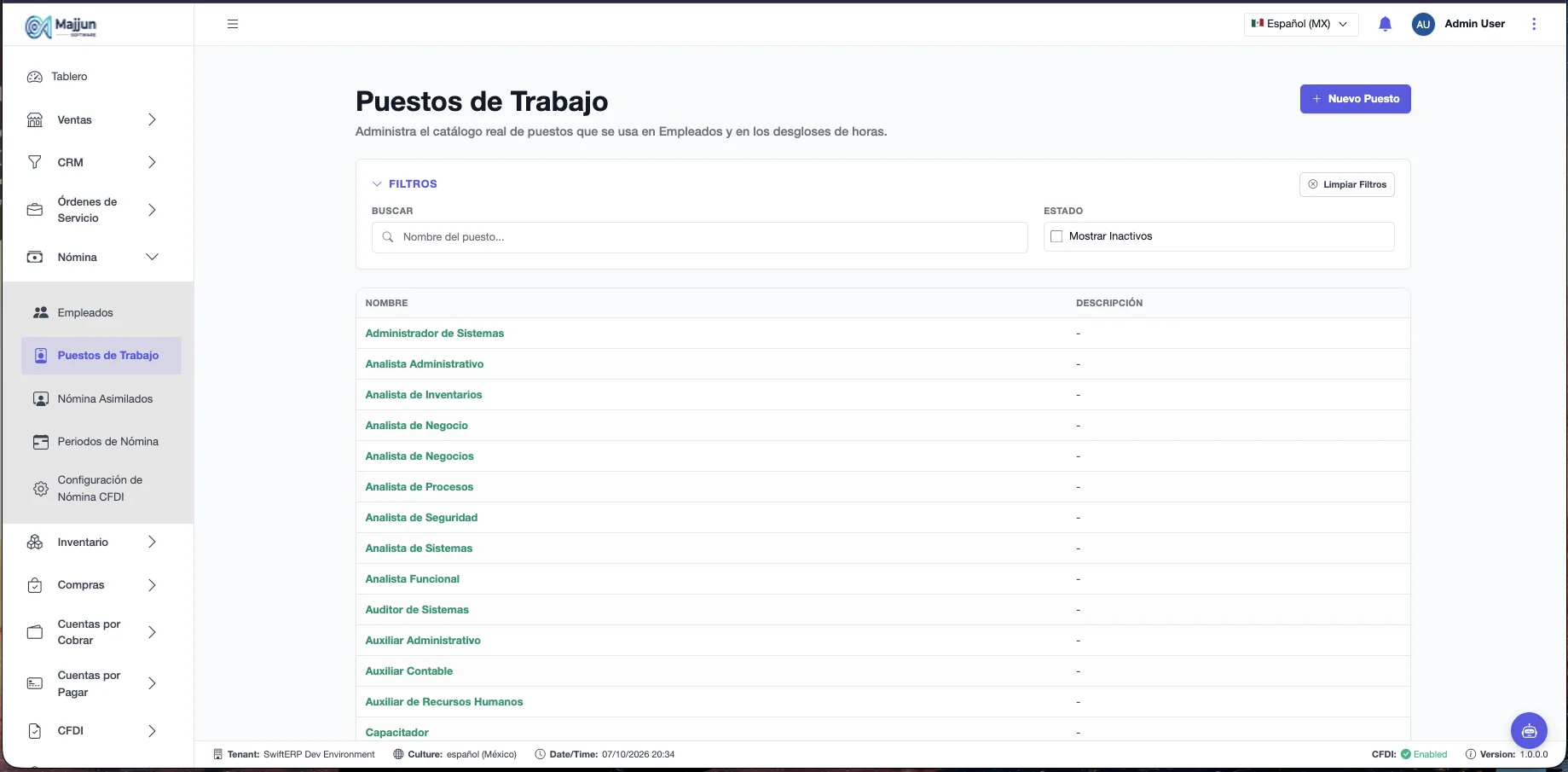Click the Limpiar Filtros button

[1347, 184]
